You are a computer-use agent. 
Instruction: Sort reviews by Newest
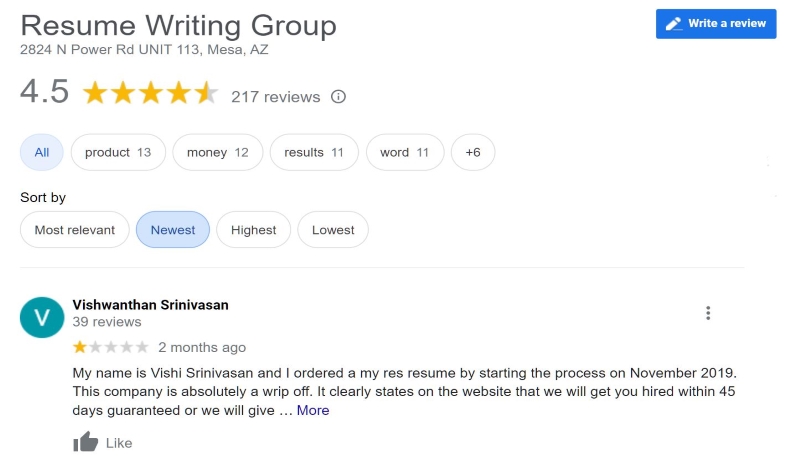tap(173, 229)
